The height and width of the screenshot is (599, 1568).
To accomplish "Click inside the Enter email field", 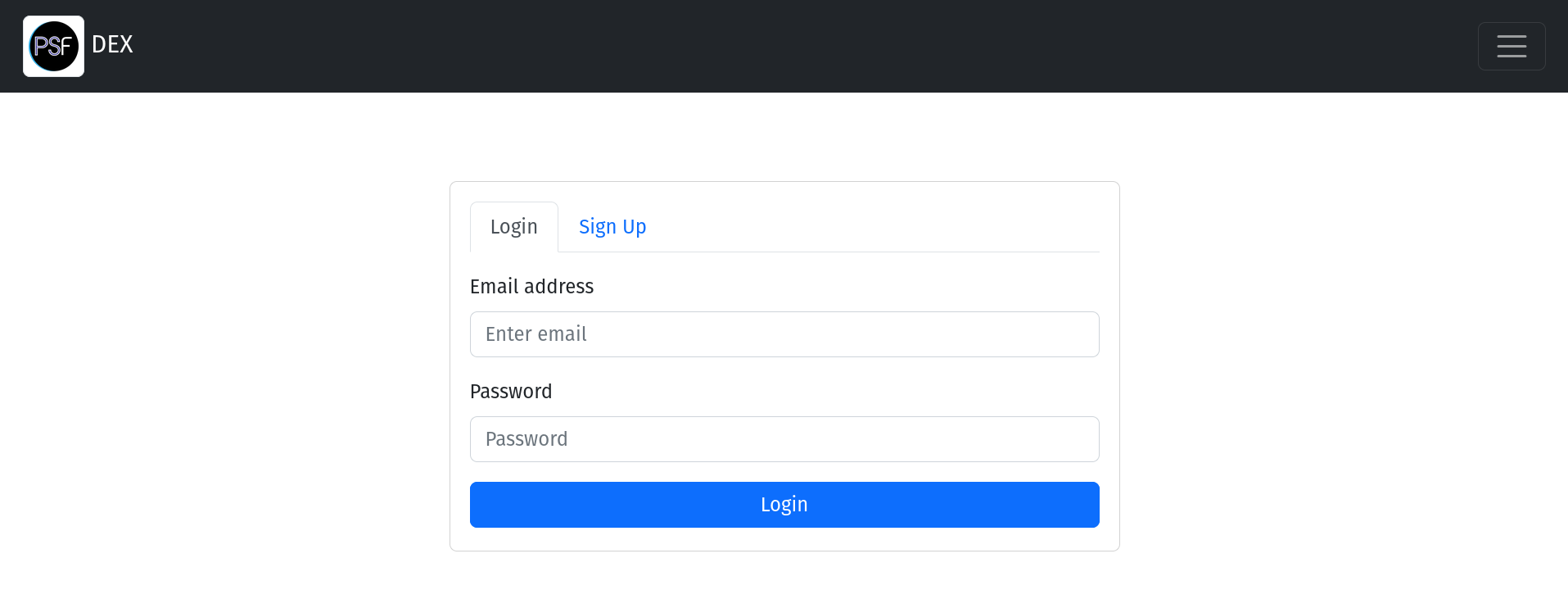I will tap(784, 334).
